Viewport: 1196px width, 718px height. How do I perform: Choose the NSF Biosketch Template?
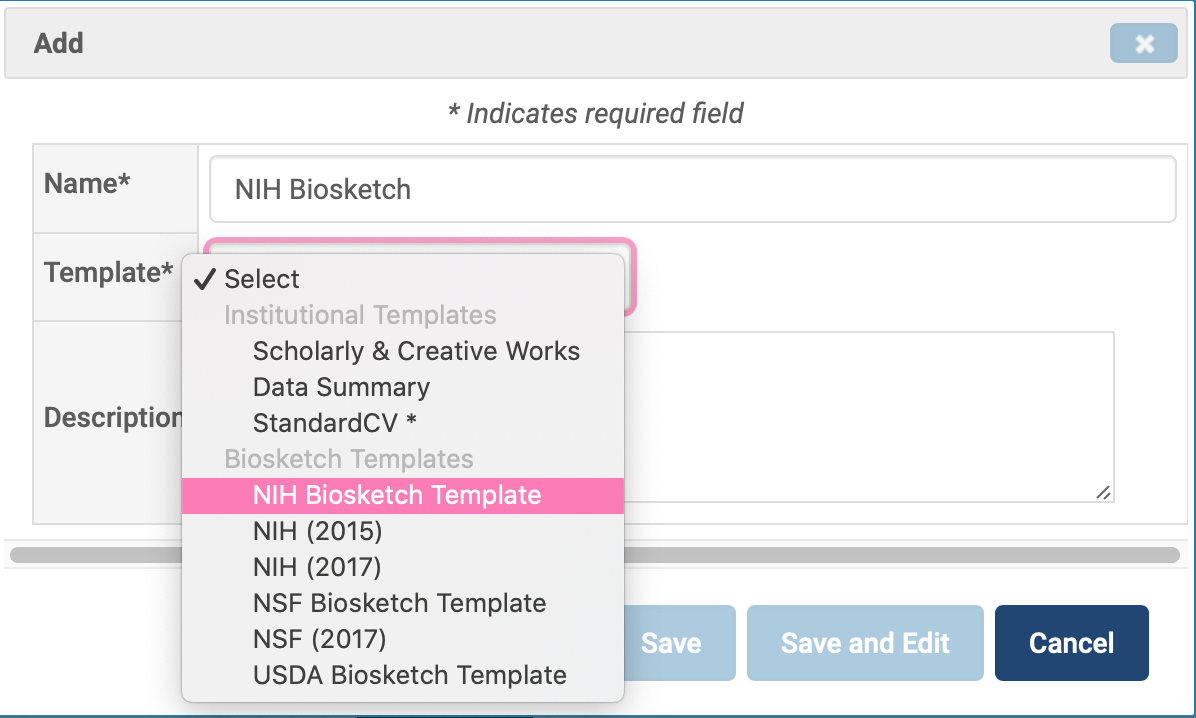[399, 603]
